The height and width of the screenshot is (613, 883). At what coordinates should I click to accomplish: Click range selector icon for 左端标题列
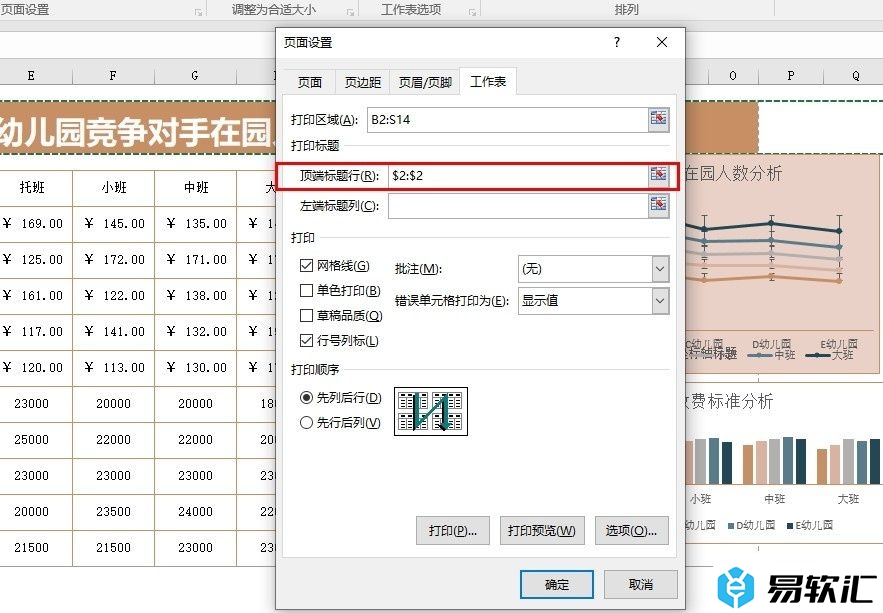(x=658, y=205)
